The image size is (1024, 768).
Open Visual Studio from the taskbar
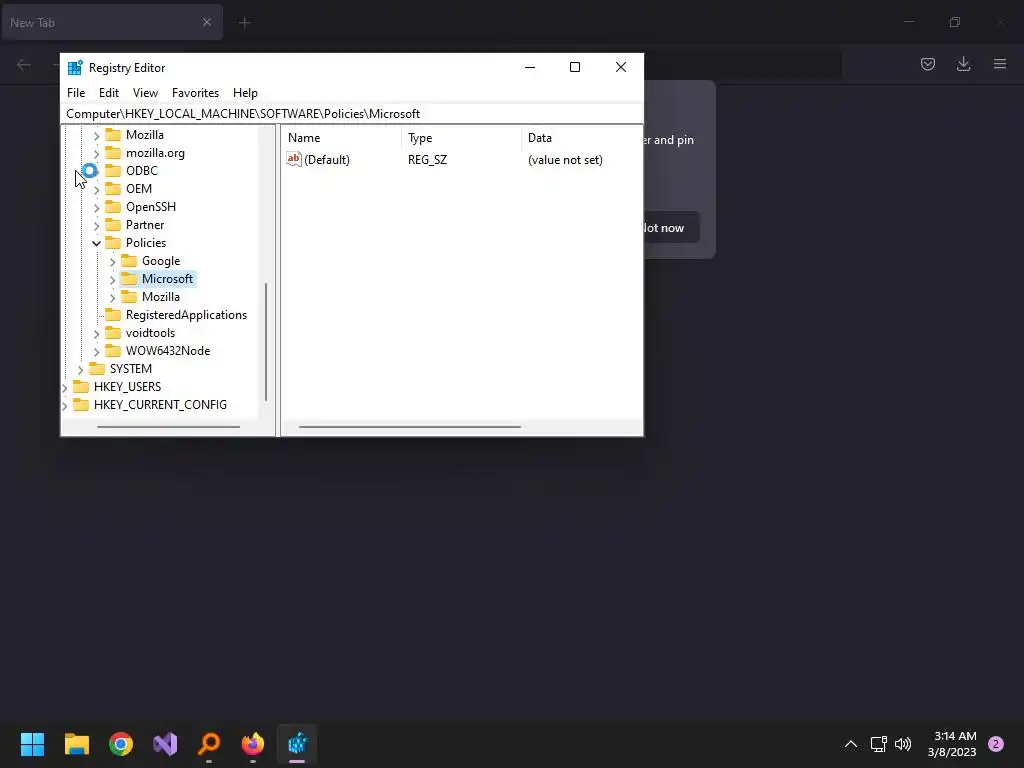pos(165,744)
